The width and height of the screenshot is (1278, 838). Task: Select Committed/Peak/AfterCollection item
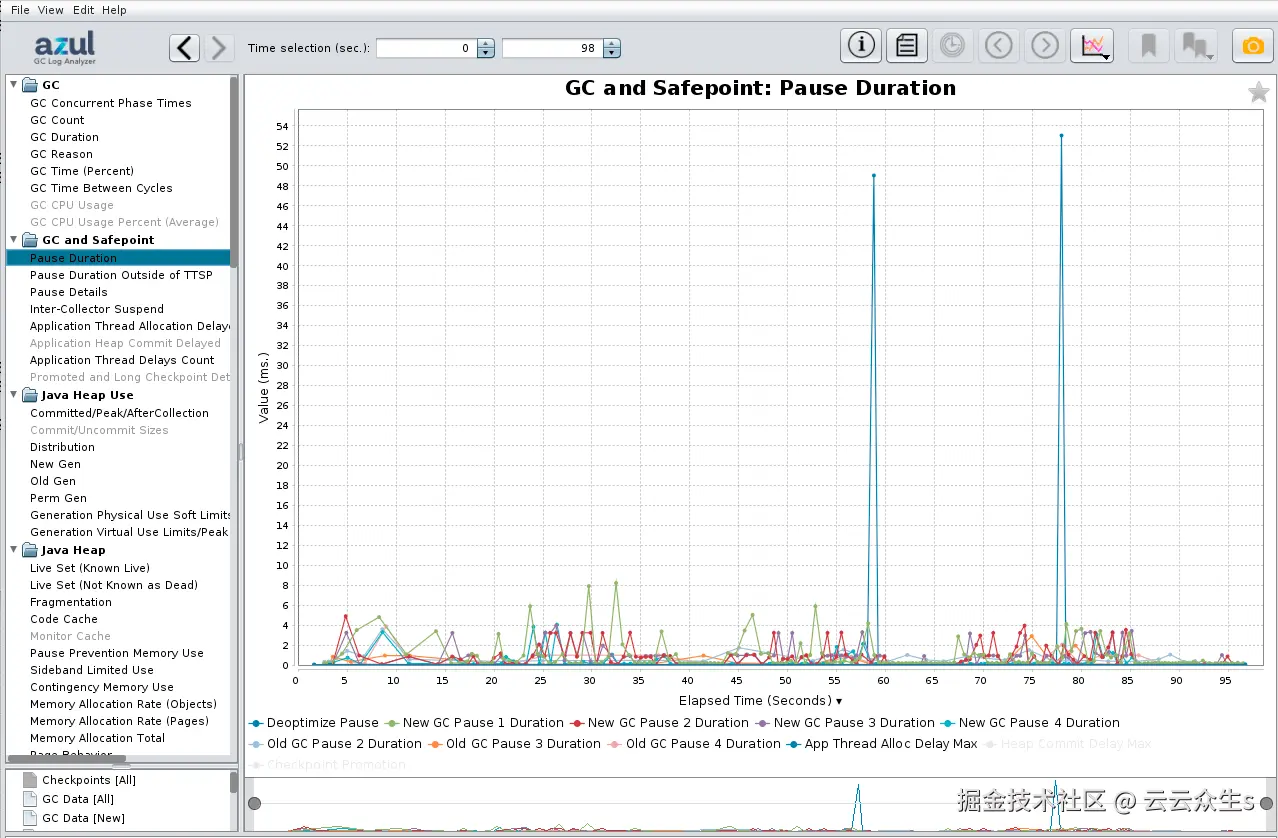(x=119, y=413)
